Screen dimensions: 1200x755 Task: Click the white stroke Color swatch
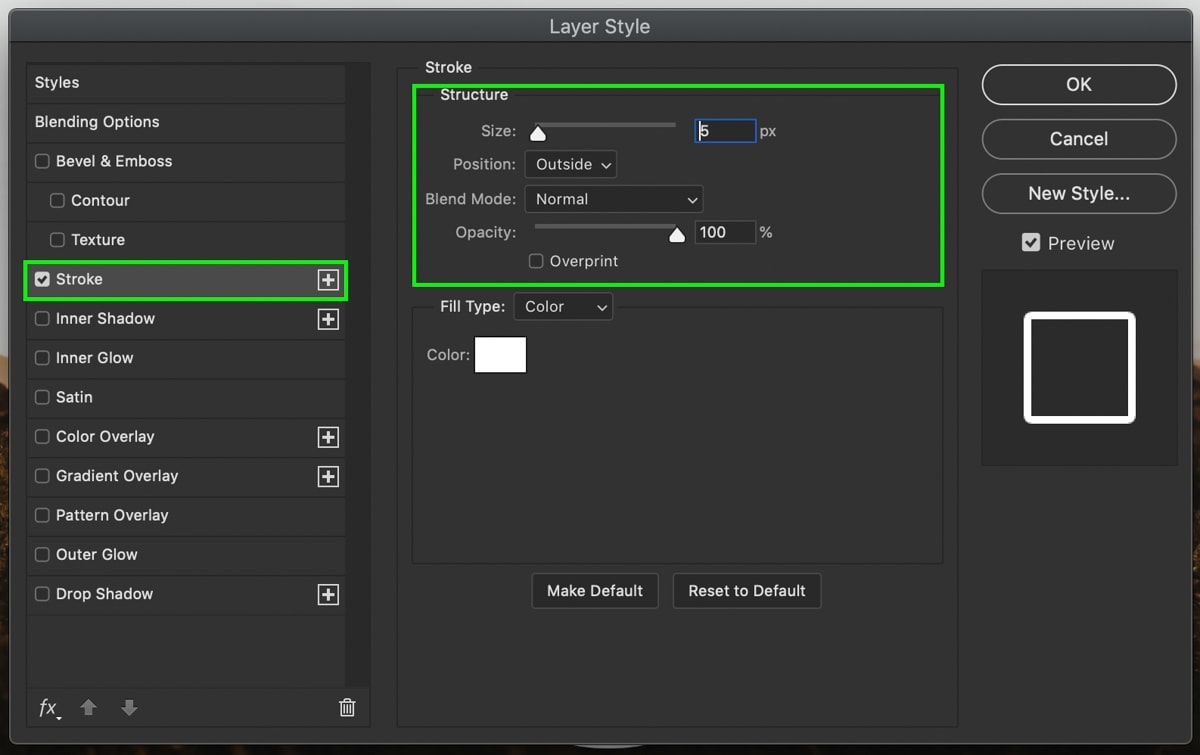[x=500, y=355]
